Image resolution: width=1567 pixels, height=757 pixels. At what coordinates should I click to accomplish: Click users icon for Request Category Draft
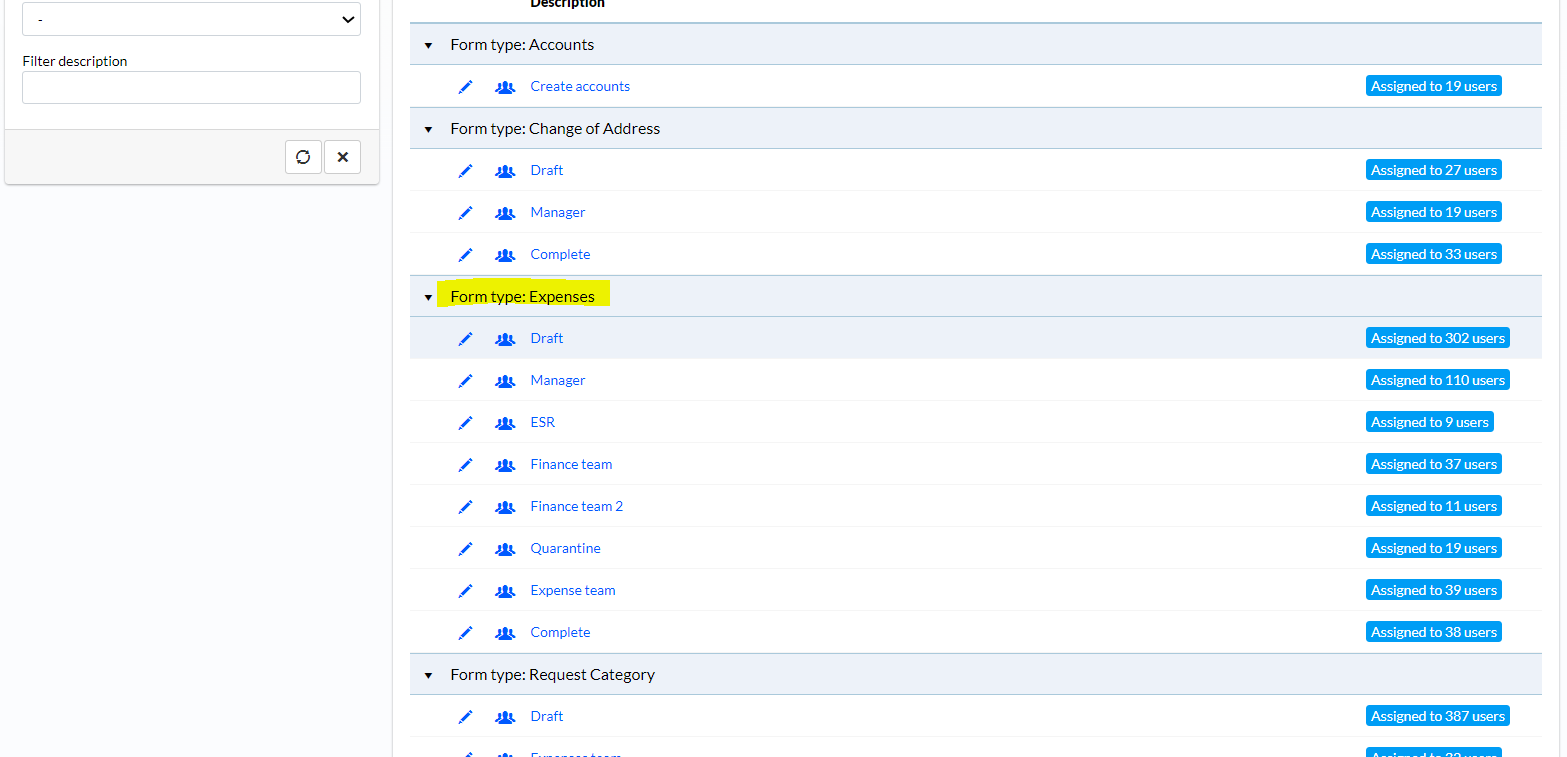pos(505,717)
